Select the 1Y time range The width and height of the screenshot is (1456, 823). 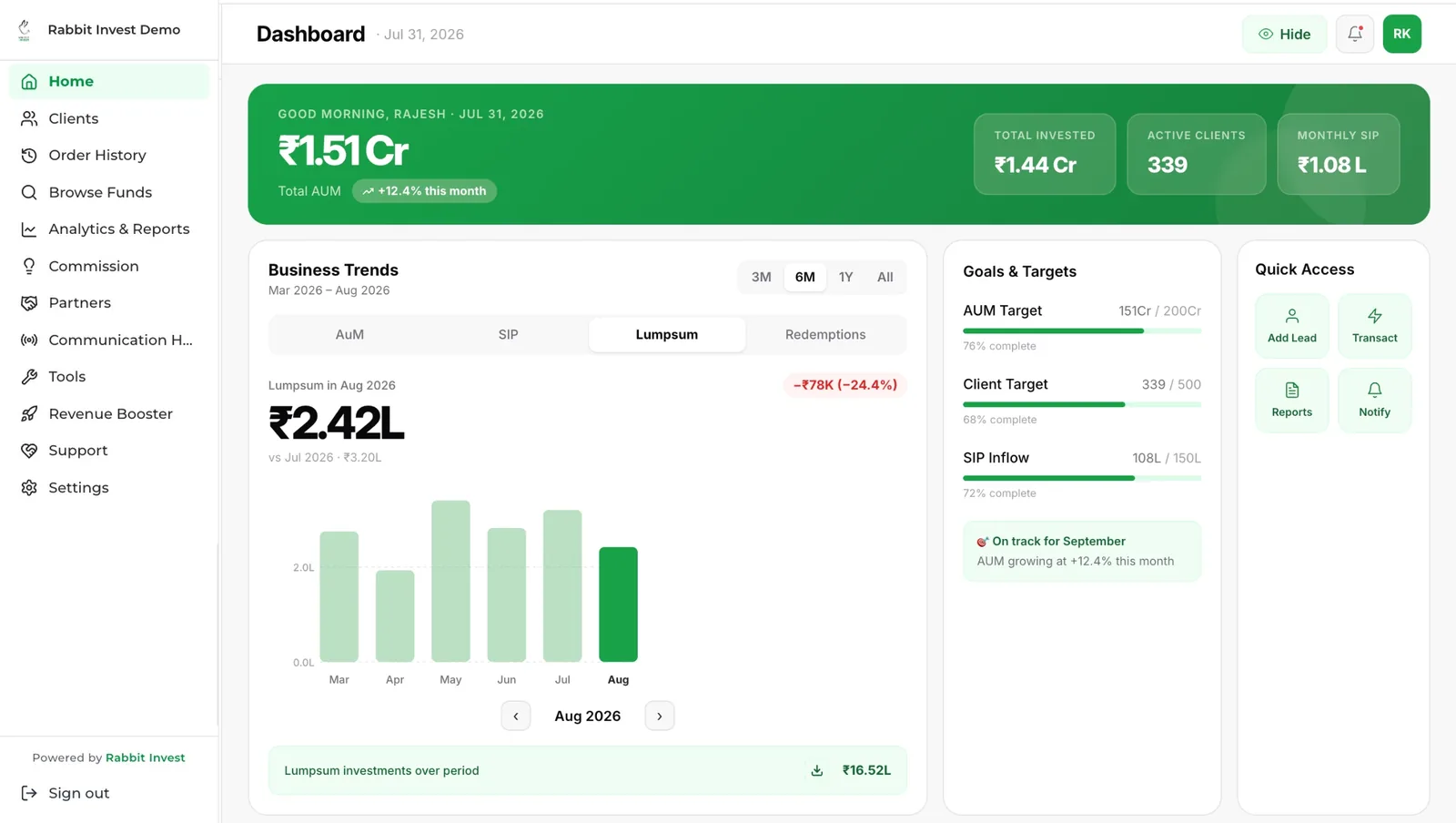coord(846,277)
